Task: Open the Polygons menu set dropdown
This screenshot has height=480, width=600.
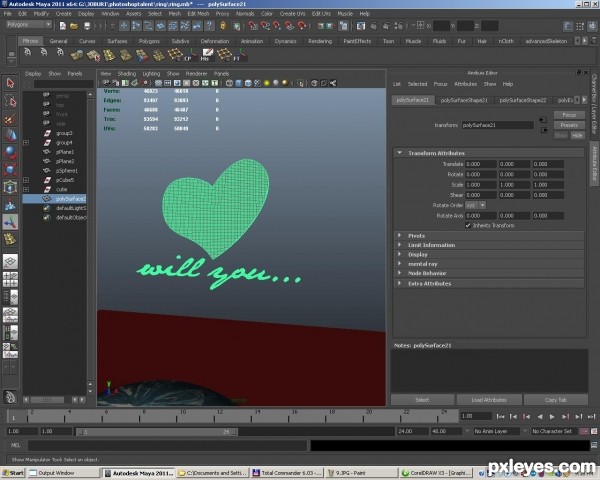Action: [x=29, y=24]
